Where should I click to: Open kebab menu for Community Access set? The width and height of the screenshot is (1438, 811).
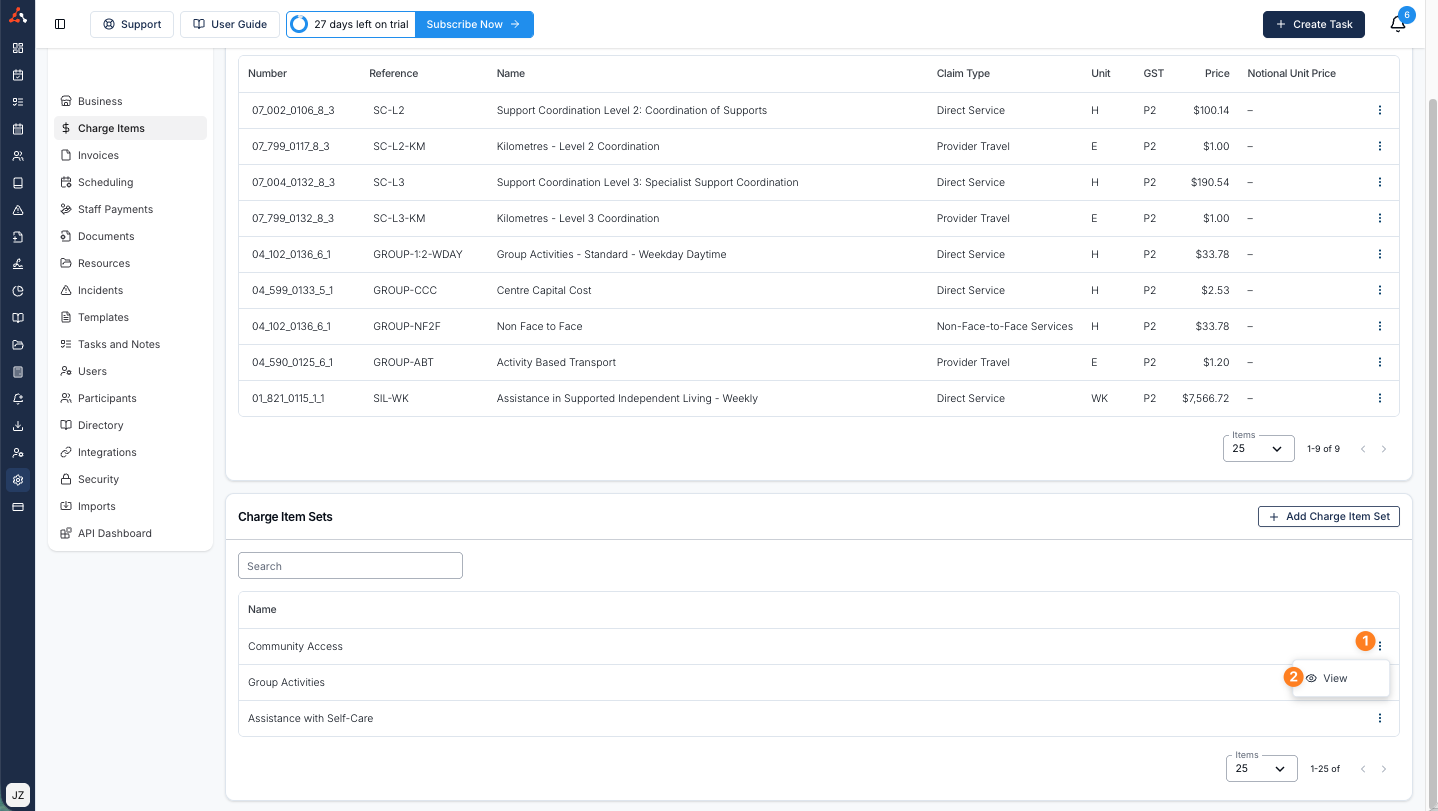click(1380, 646)
